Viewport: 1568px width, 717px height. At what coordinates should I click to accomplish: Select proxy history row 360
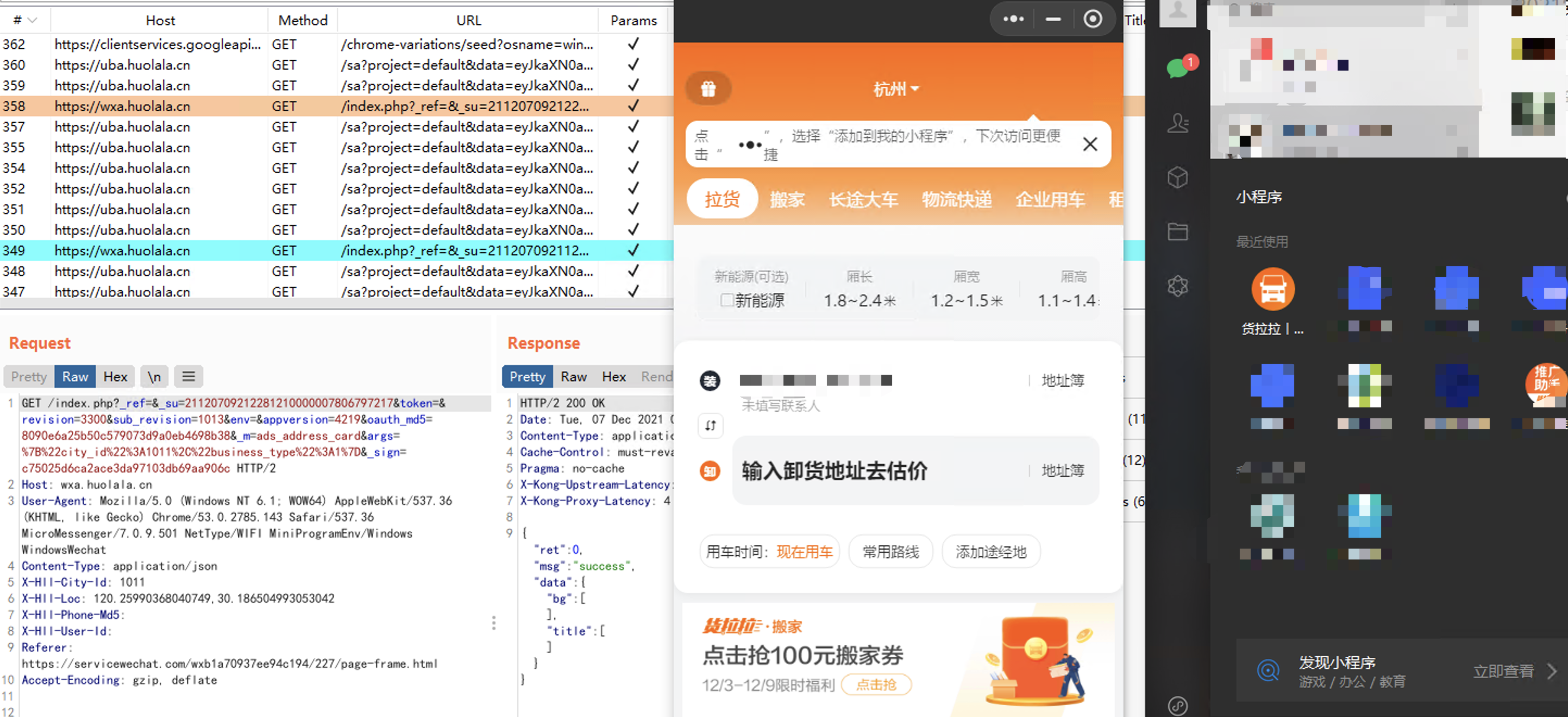[336, 65]
